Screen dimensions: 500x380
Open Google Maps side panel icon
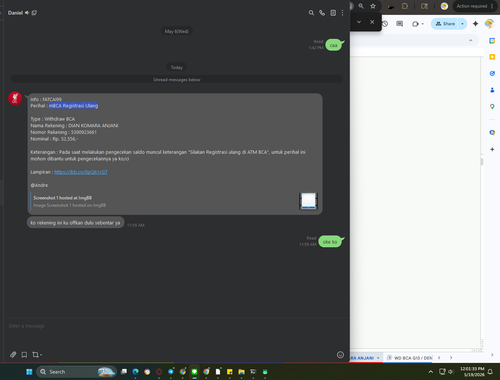click(492, 107)
